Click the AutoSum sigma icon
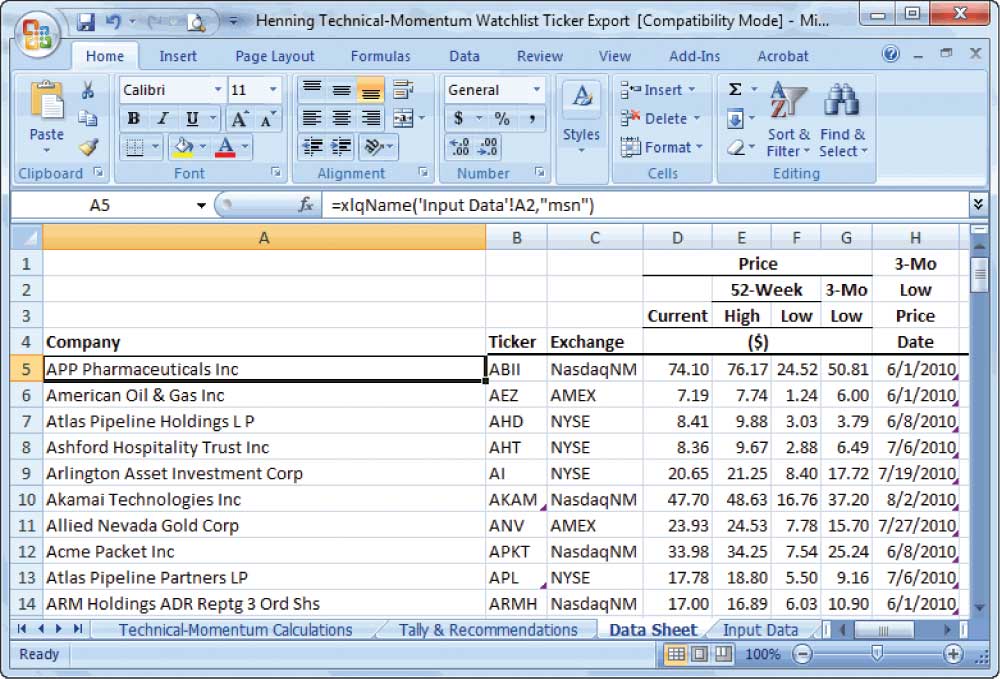Viewport: 1000px width, 679px height. pos(735,90)
